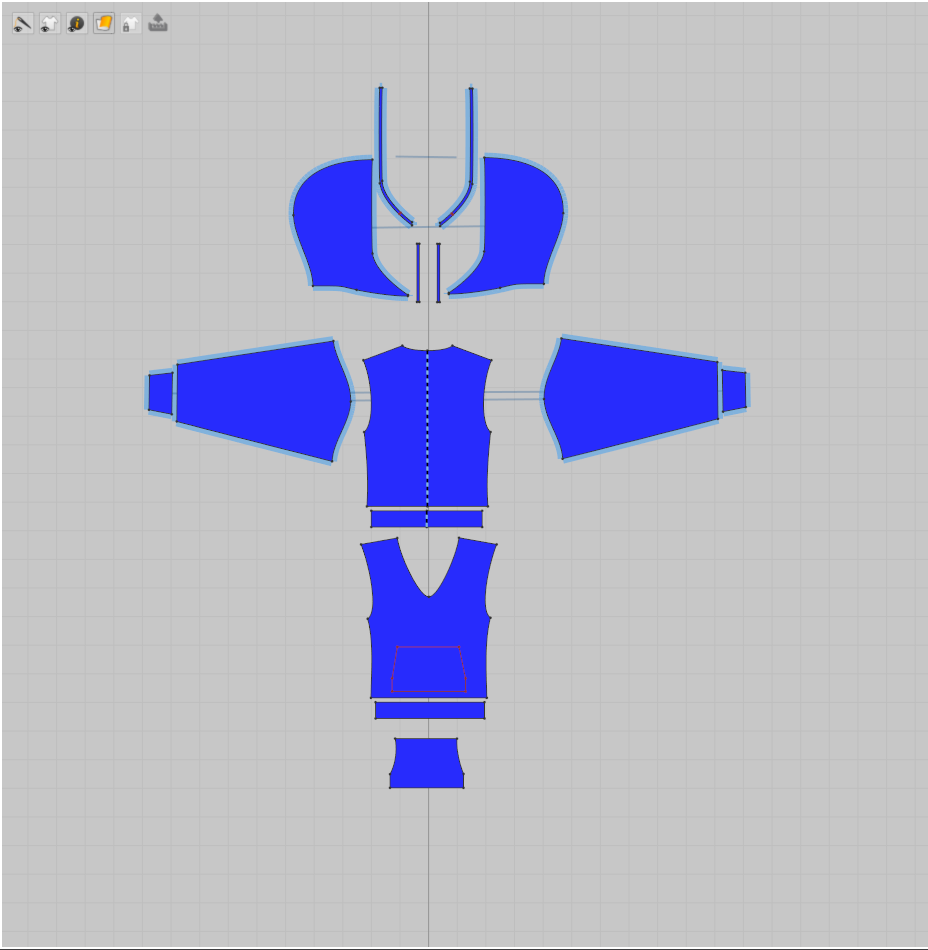Toggle the show seam lines (needle) icon
928x950 pixels.
pyautogui.click(x=22, y=24)
